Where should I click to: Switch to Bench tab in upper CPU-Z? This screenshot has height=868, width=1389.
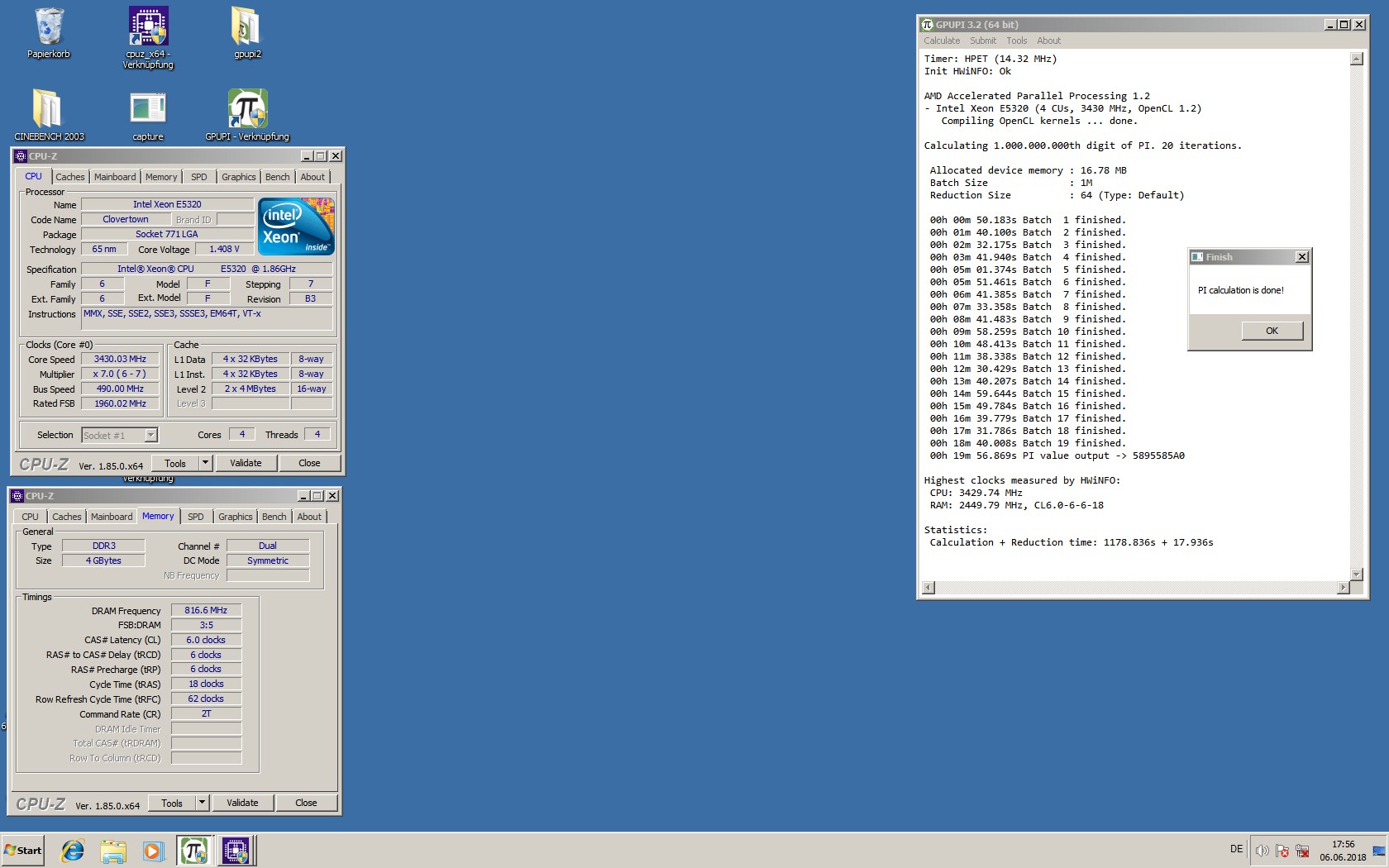coord(278,177)
